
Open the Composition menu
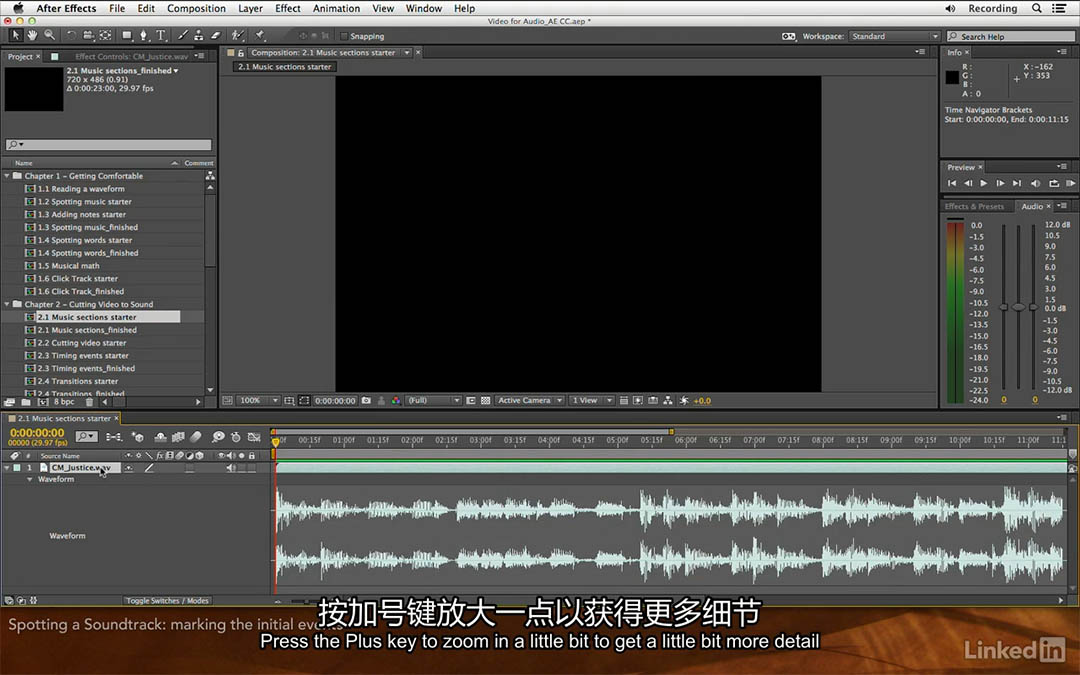click(x=196, y=8)
